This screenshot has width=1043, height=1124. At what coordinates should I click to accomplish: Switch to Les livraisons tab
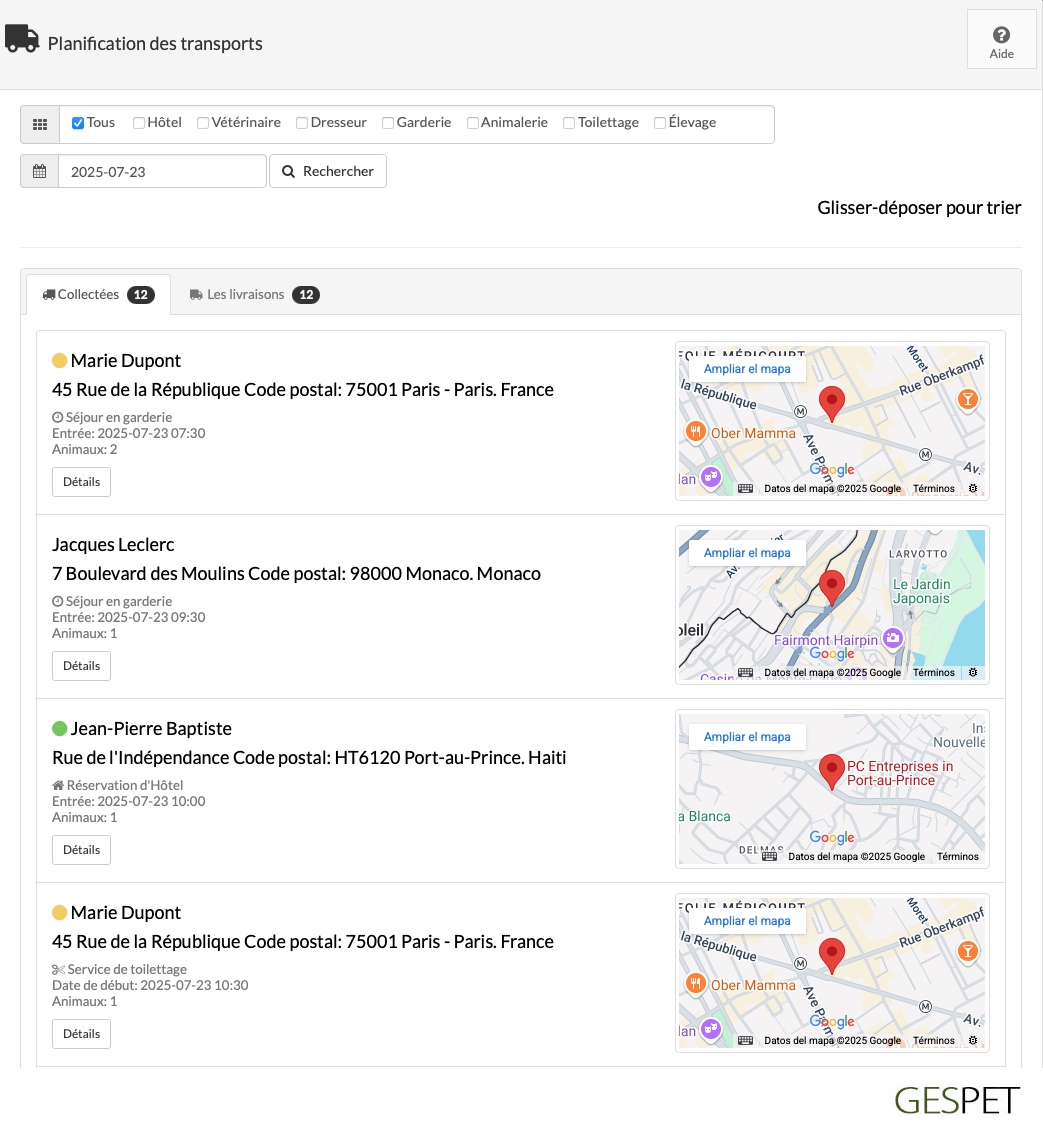pos(254,295)
